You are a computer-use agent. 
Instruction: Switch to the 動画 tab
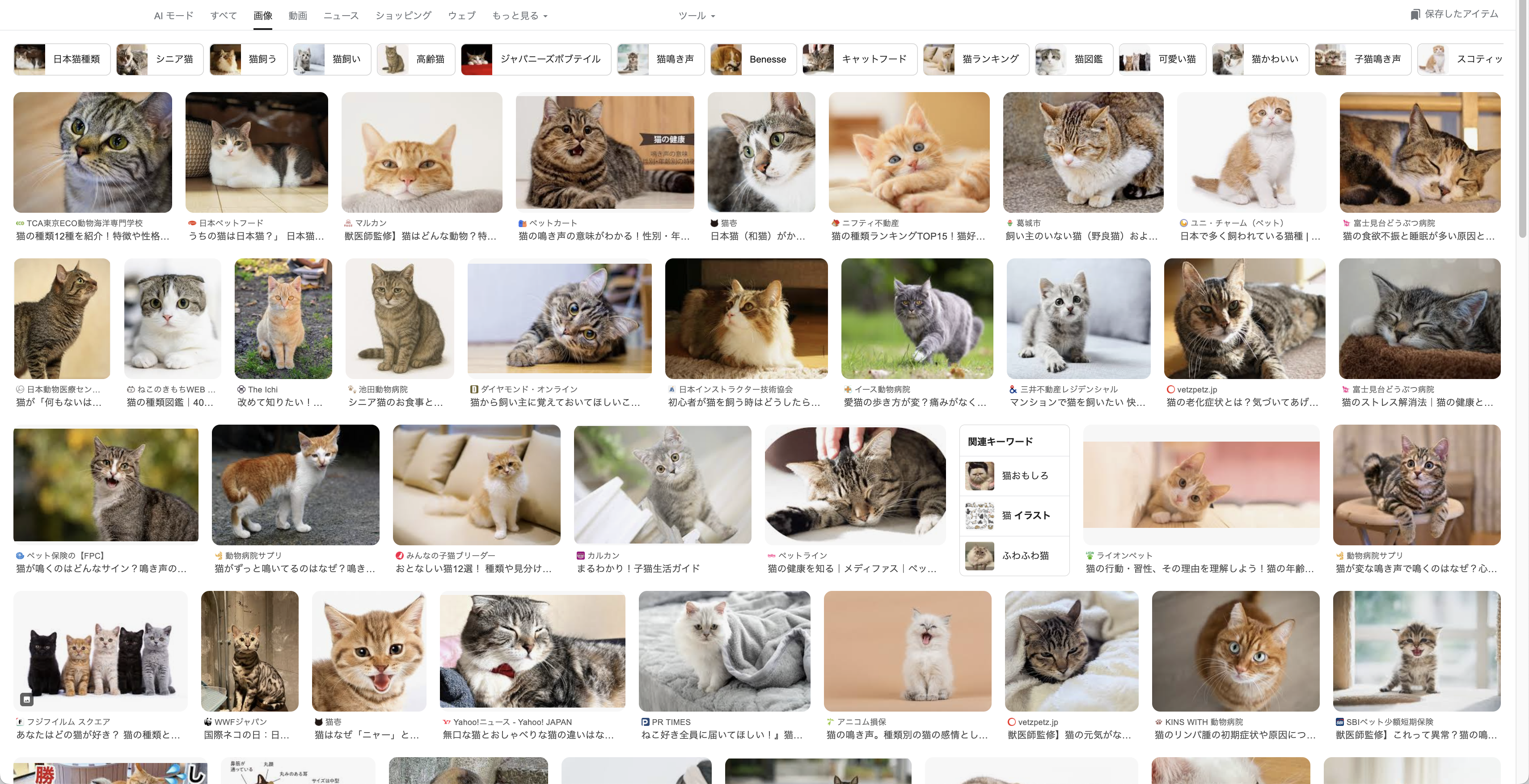[297, 16]
